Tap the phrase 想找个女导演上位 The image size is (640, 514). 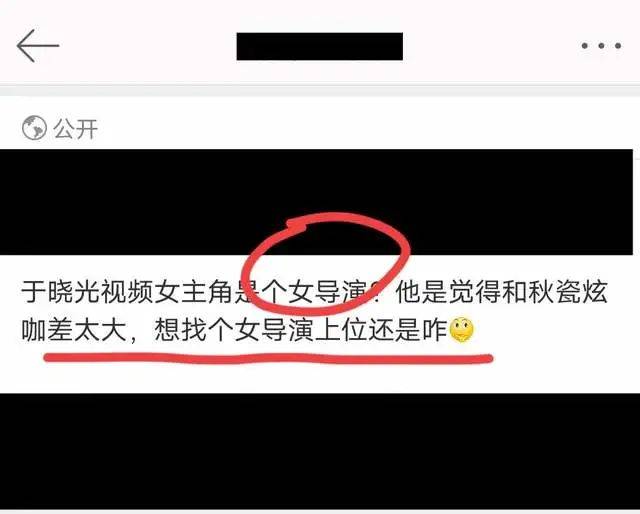[x=260, y=329]
